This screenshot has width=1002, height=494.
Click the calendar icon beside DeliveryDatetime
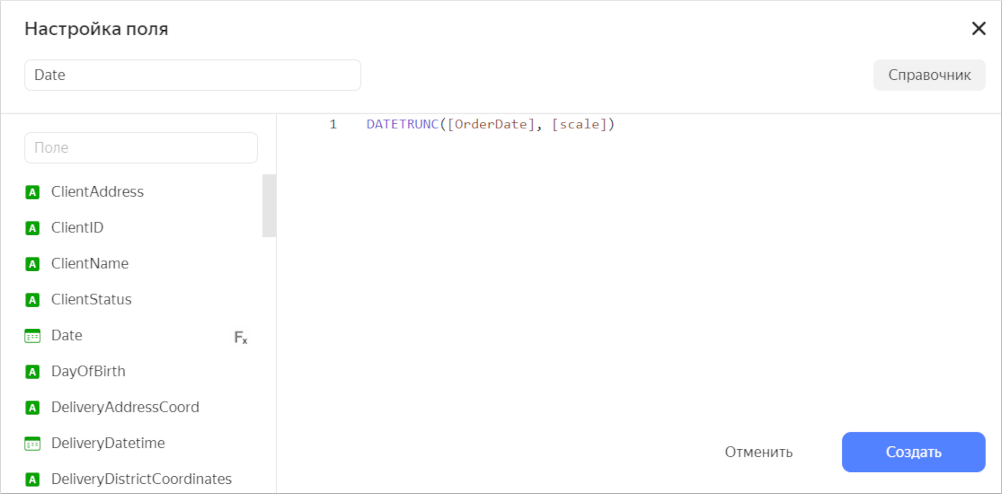[32, 443]
